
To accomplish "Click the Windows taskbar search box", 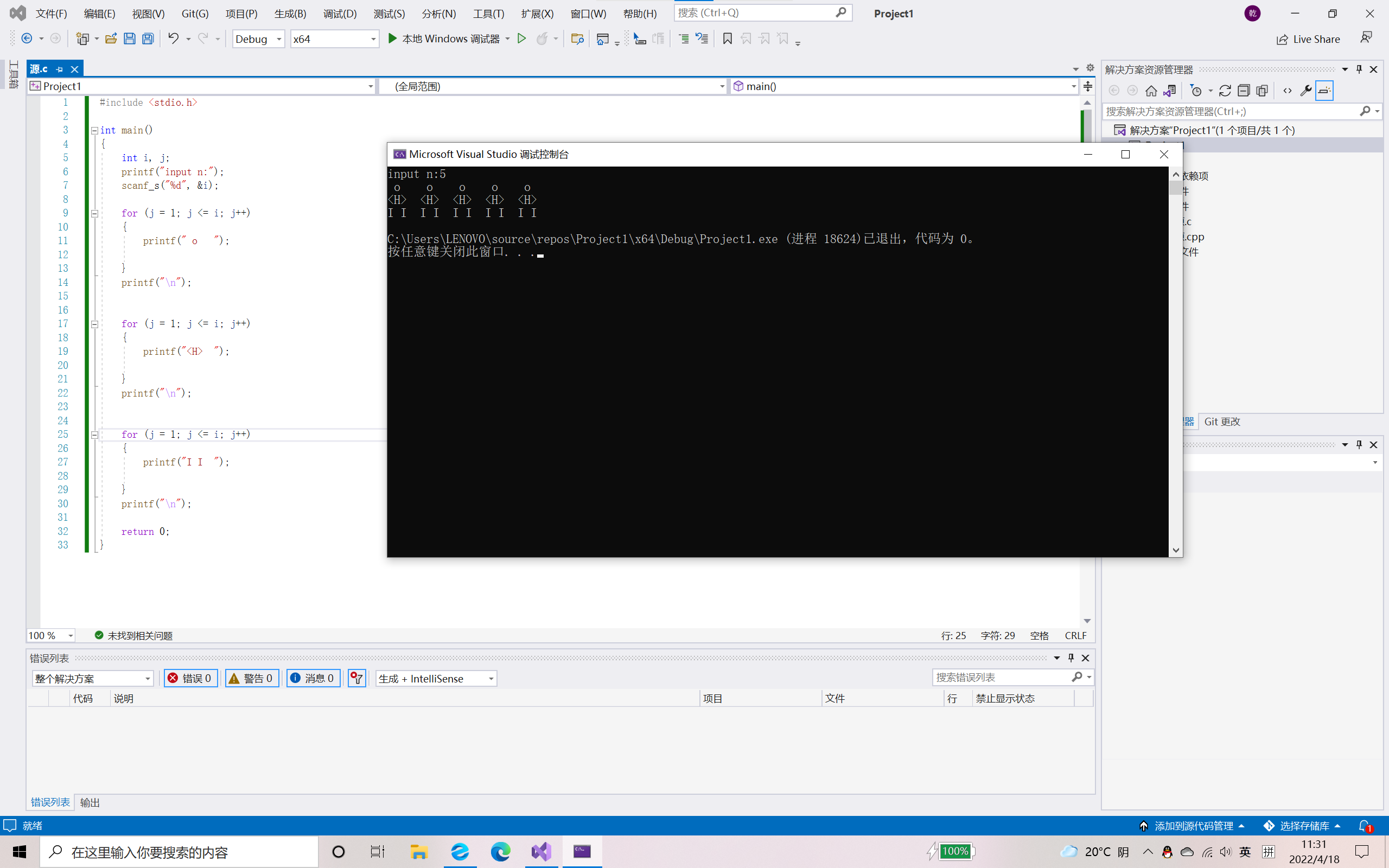I will (x=179, y=852).
